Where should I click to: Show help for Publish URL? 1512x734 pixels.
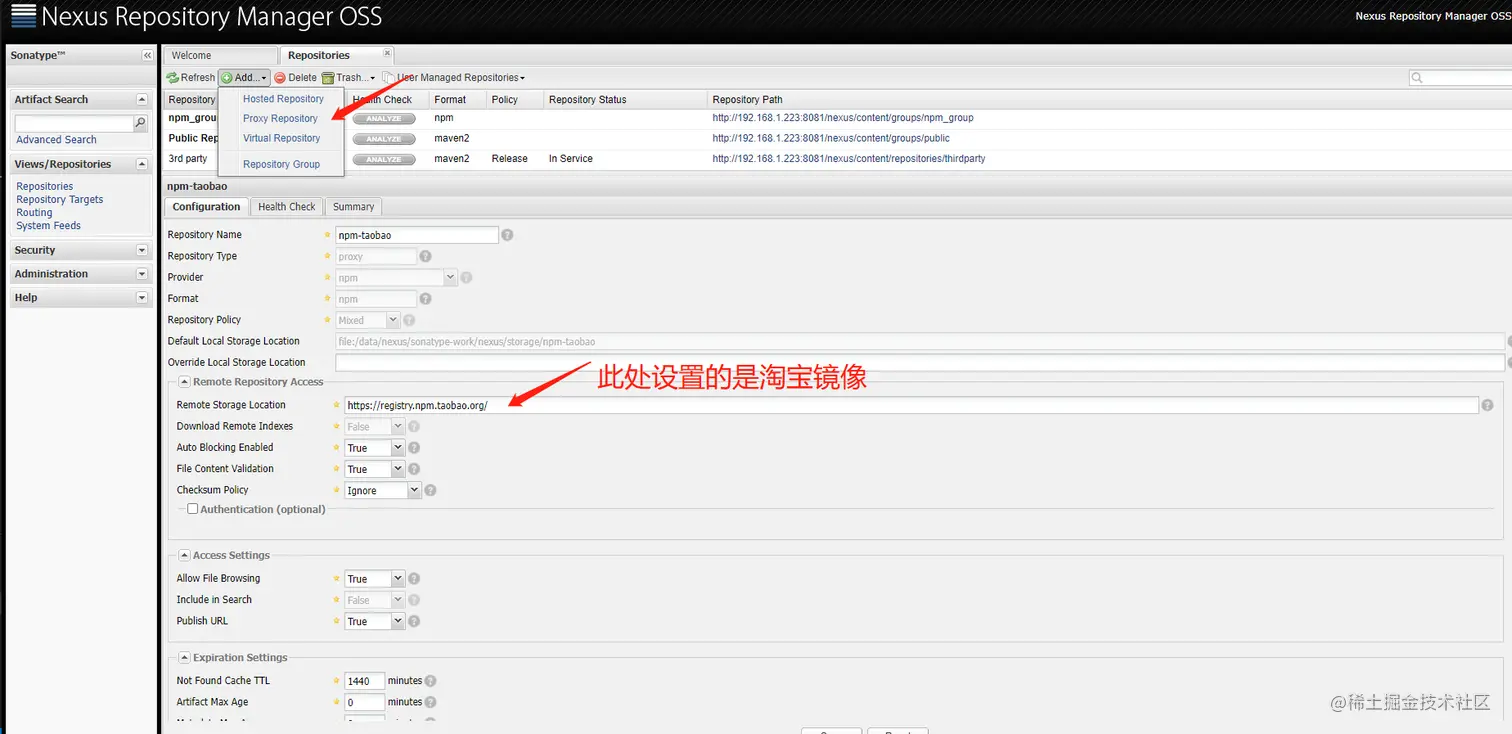tap(414, 621)
